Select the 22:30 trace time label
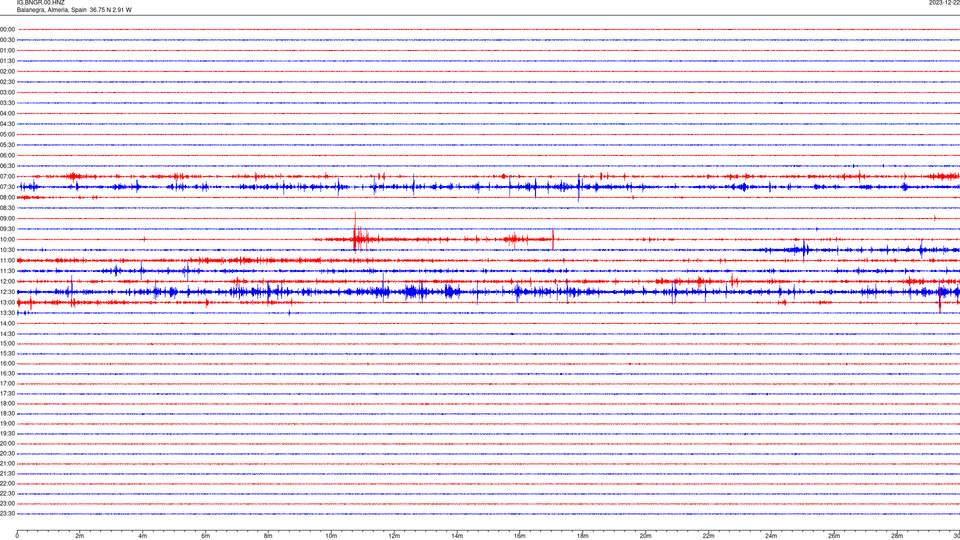This screenshot has height=540, width=960. coord(7,493)
